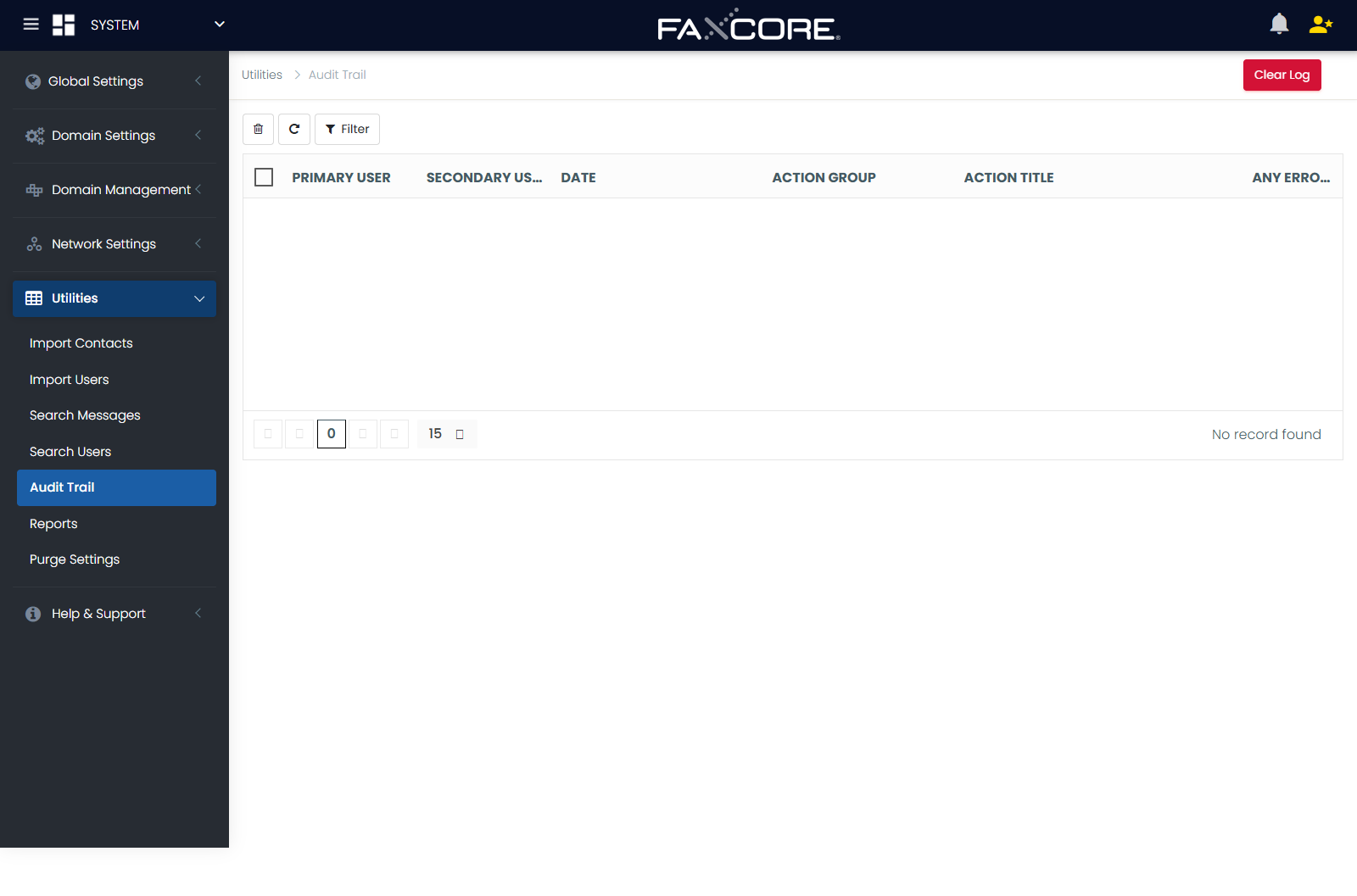This screenshot has height=896, width=1357.
Task: Sort by DATE column header
Action: 578,177
